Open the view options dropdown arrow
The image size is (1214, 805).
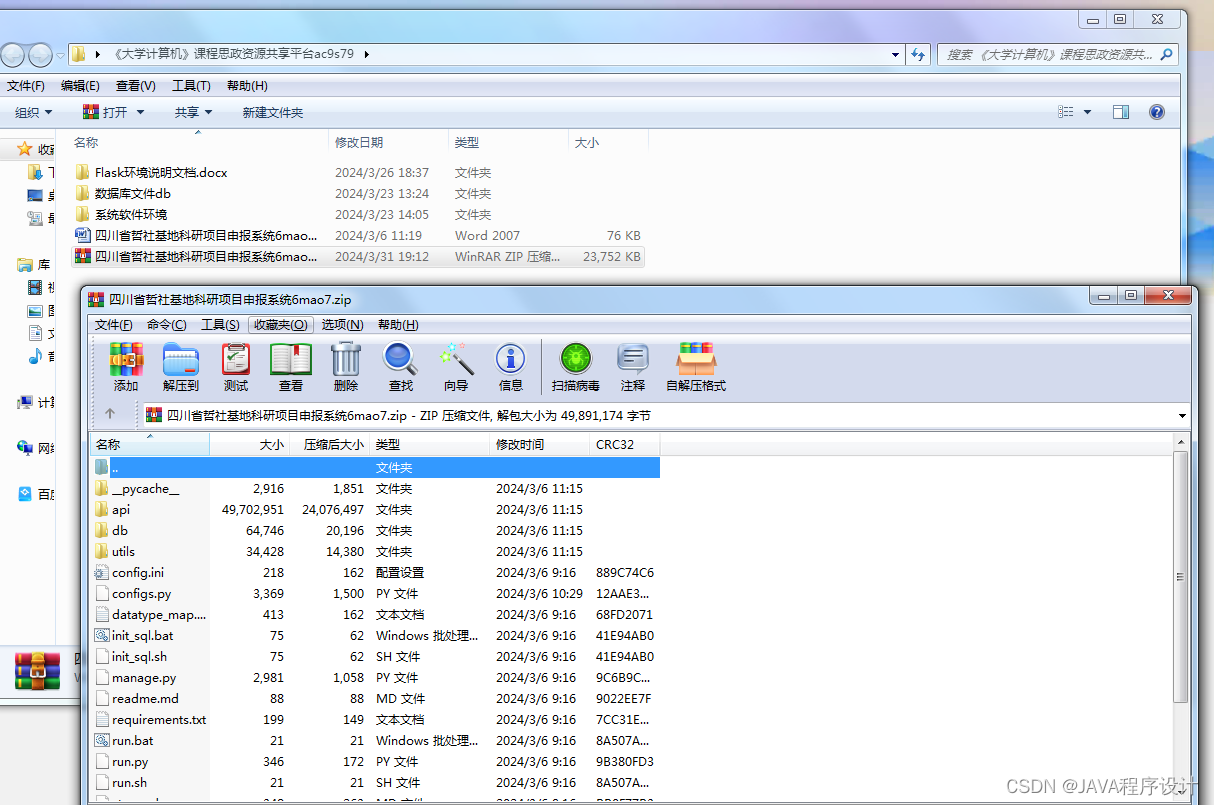1088,112
